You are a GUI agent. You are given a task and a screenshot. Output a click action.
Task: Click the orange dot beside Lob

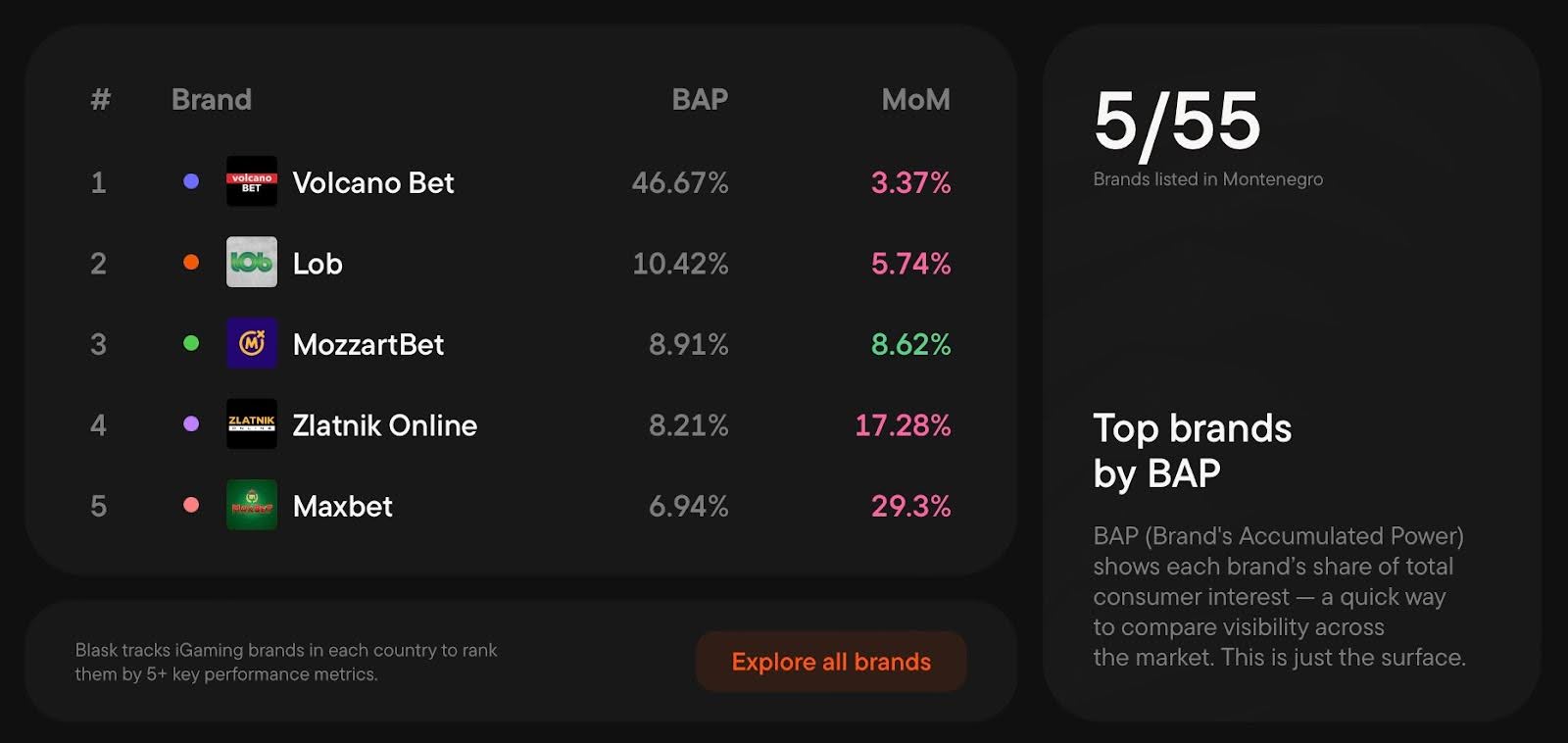[191, 262]
